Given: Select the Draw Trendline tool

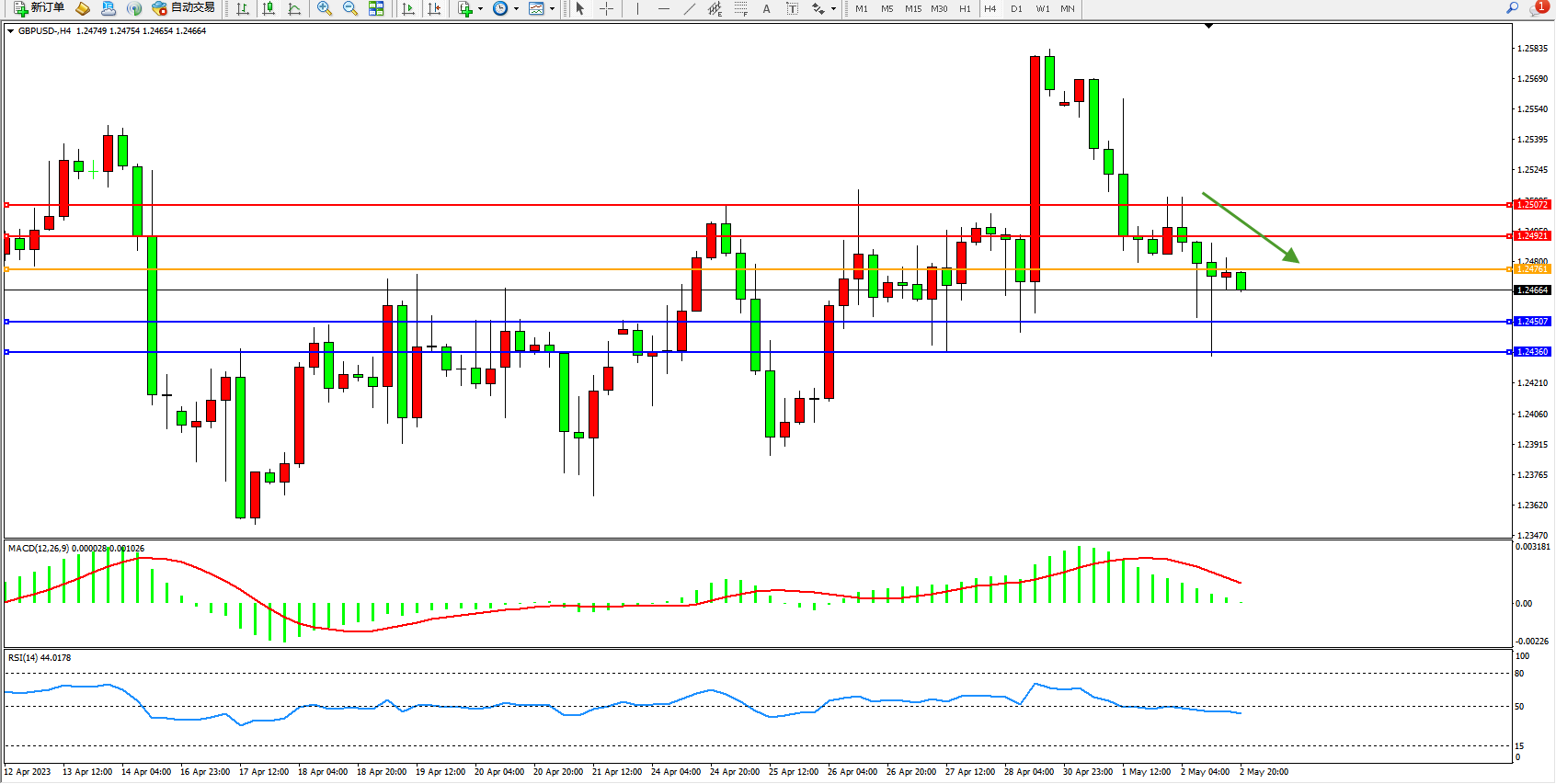Looking at the screenshot, I should tap(689, 8).
